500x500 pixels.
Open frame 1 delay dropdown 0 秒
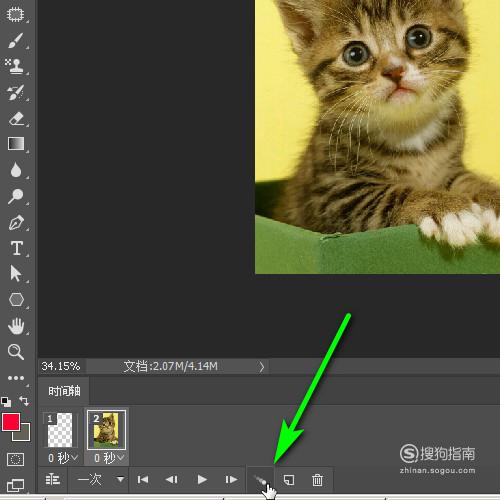62,458
